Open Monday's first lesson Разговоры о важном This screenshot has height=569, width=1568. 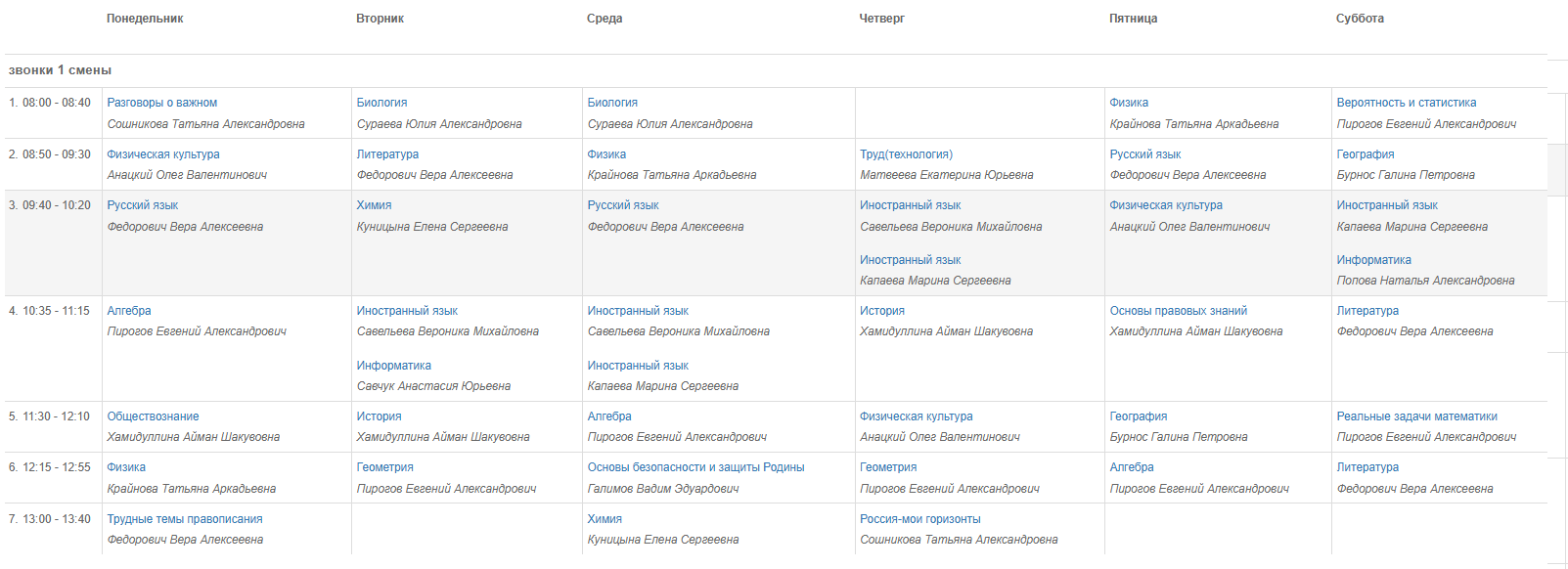162,103
